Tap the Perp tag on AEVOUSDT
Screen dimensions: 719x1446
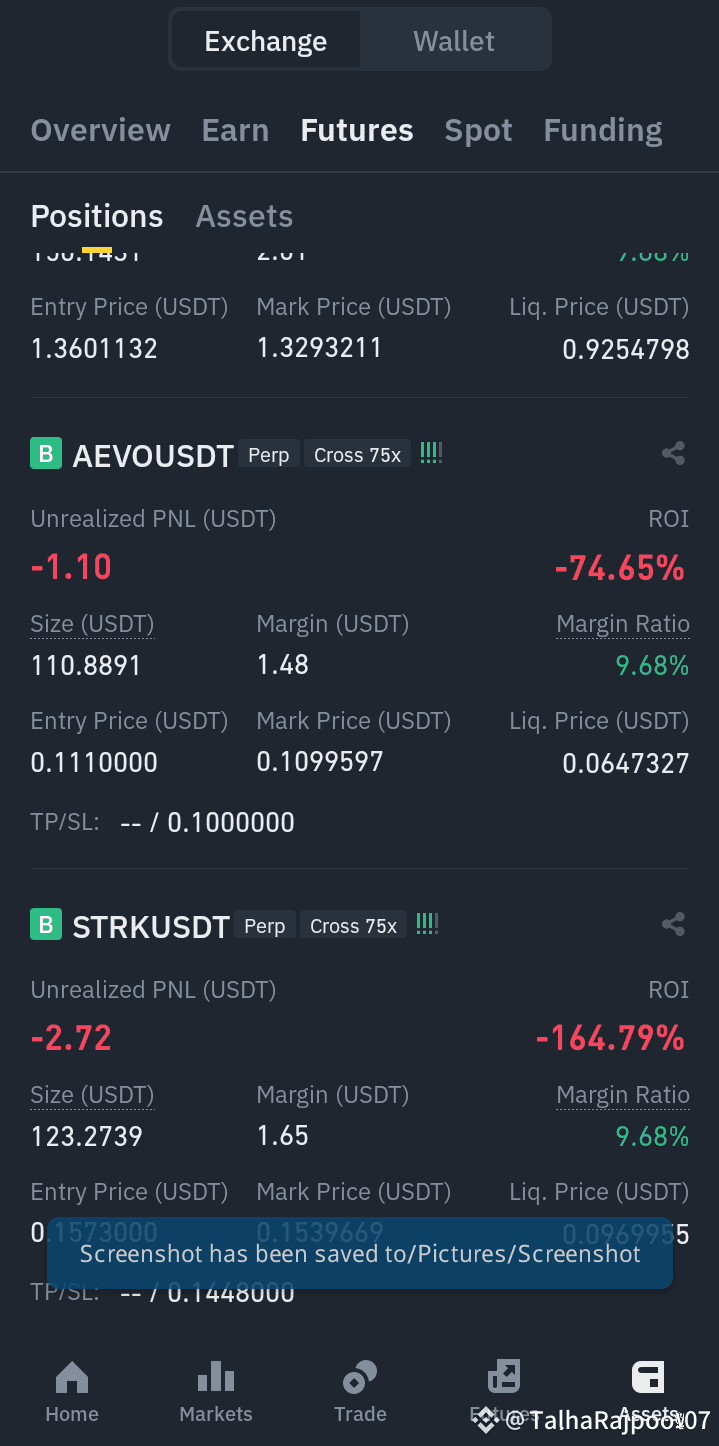[x=268, y=455]
